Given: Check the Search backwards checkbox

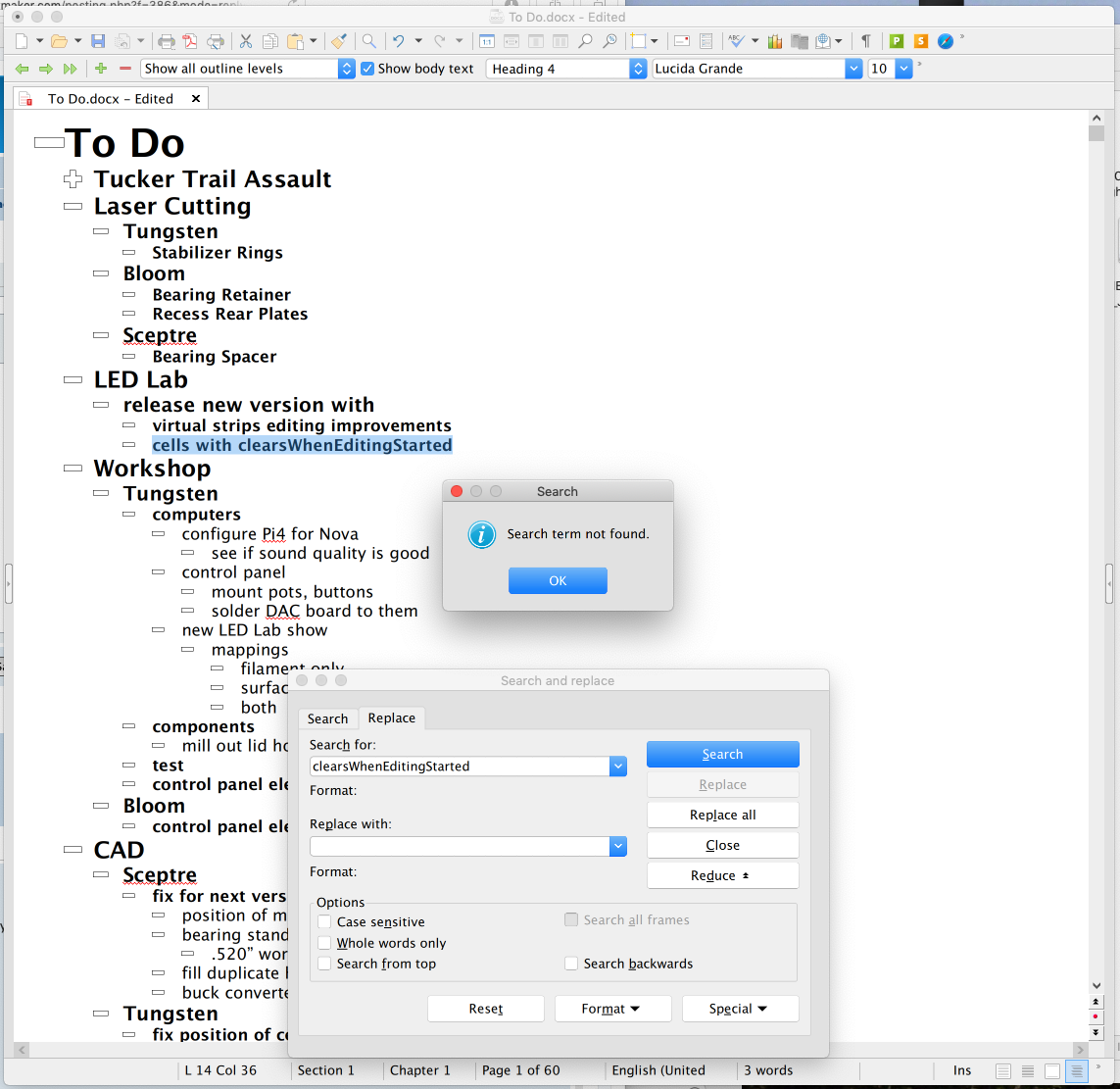Looking at the screenshot, I should [571, 964].
